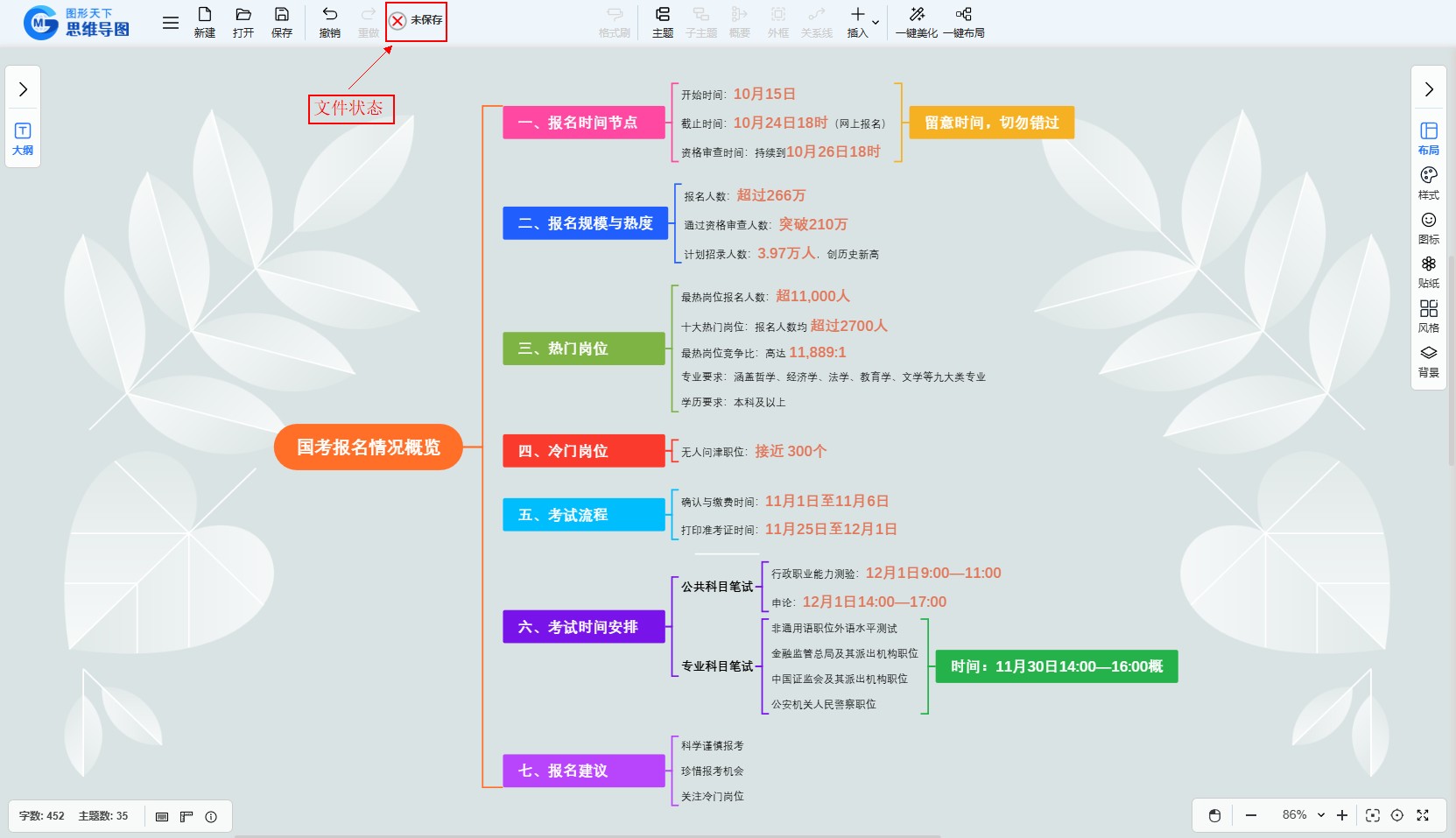Switch to the 布局 layout tab
Screen dimensions: 1456x838
(x=1428, y=137)
